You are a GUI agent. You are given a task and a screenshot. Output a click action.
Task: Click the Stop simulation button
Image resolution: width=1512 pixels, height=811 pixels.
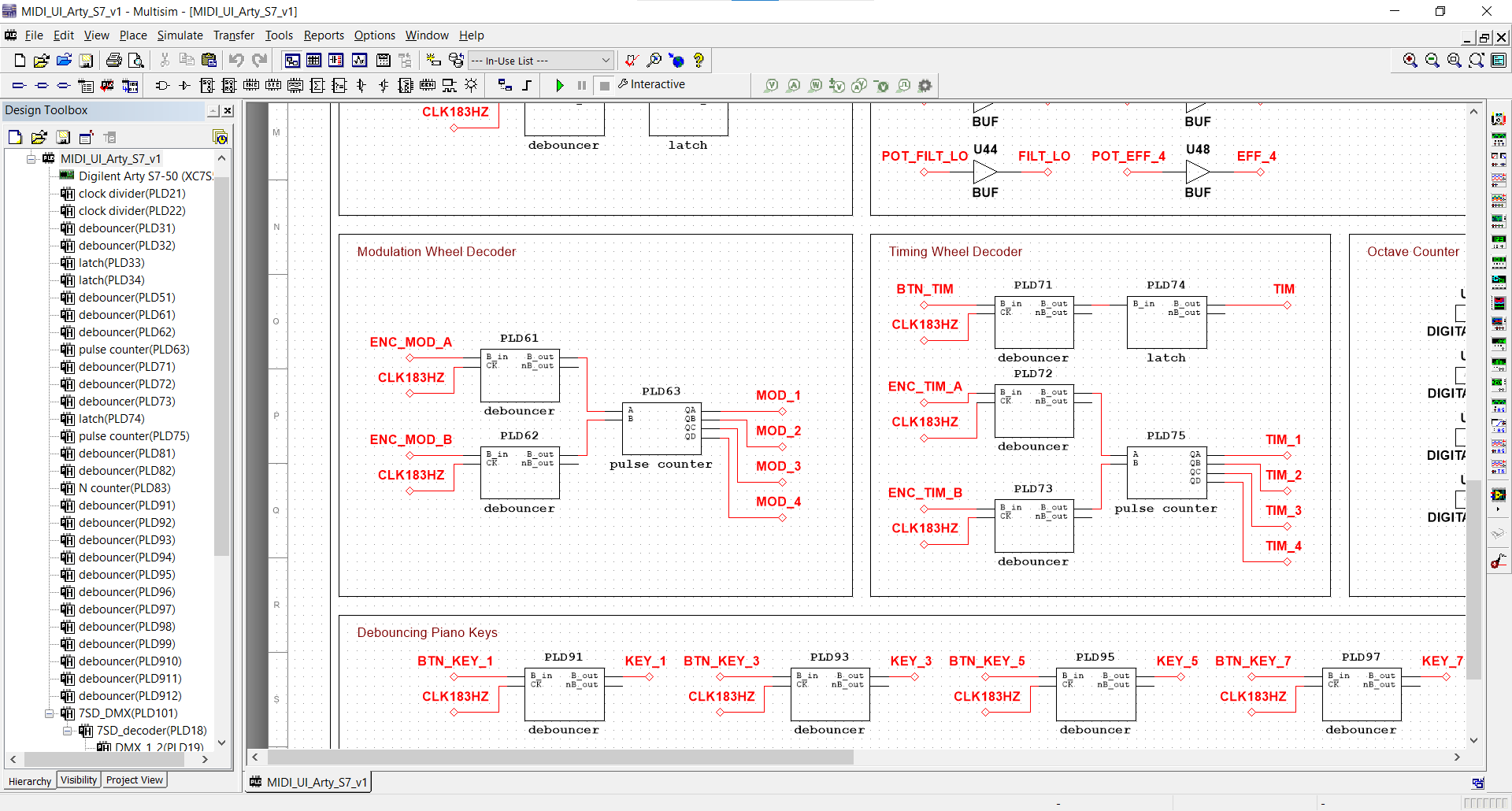click(605, 85)
